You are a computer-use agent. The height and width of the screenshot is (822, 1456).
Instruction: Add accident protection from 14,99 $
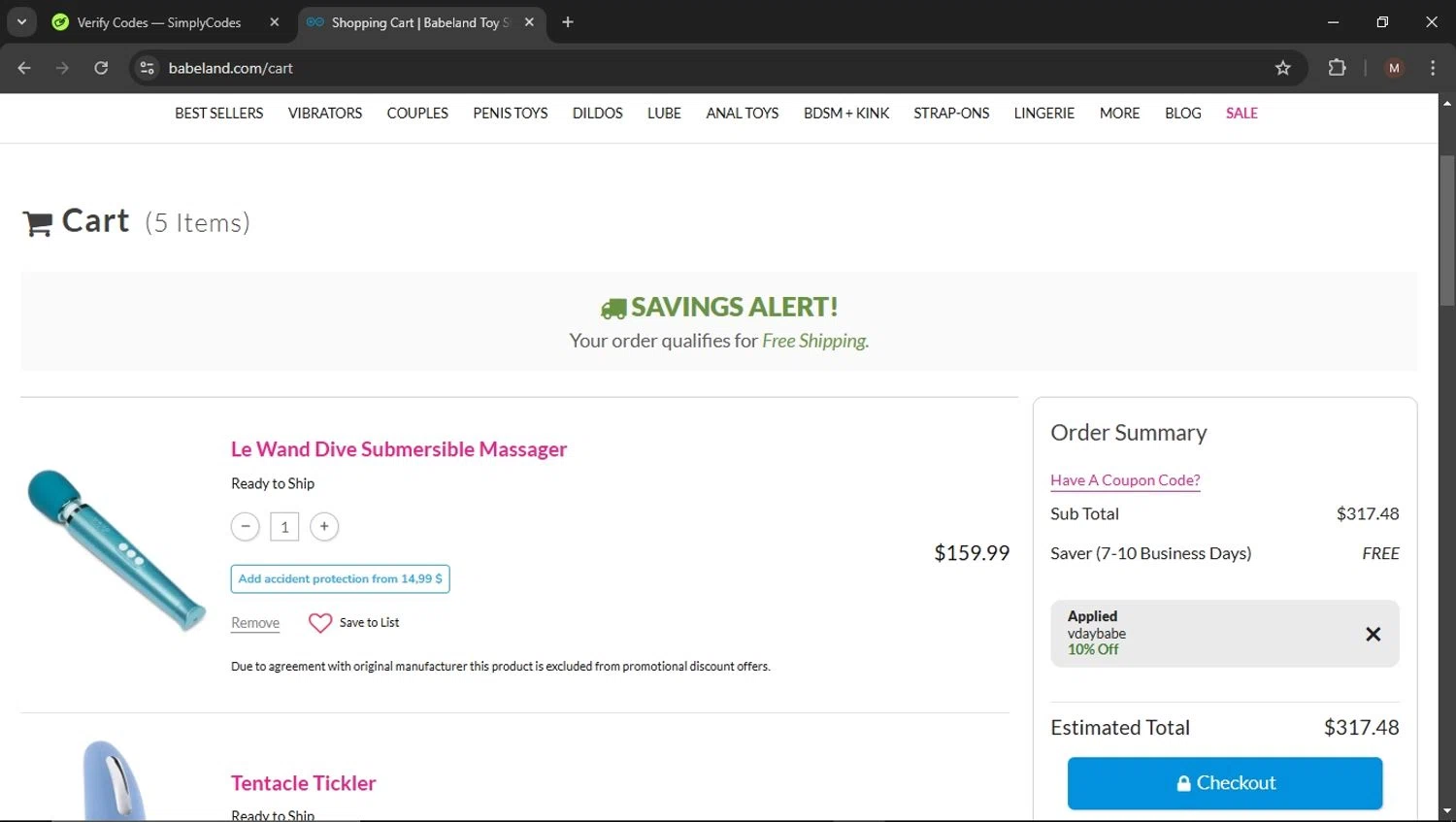point(340,578)
